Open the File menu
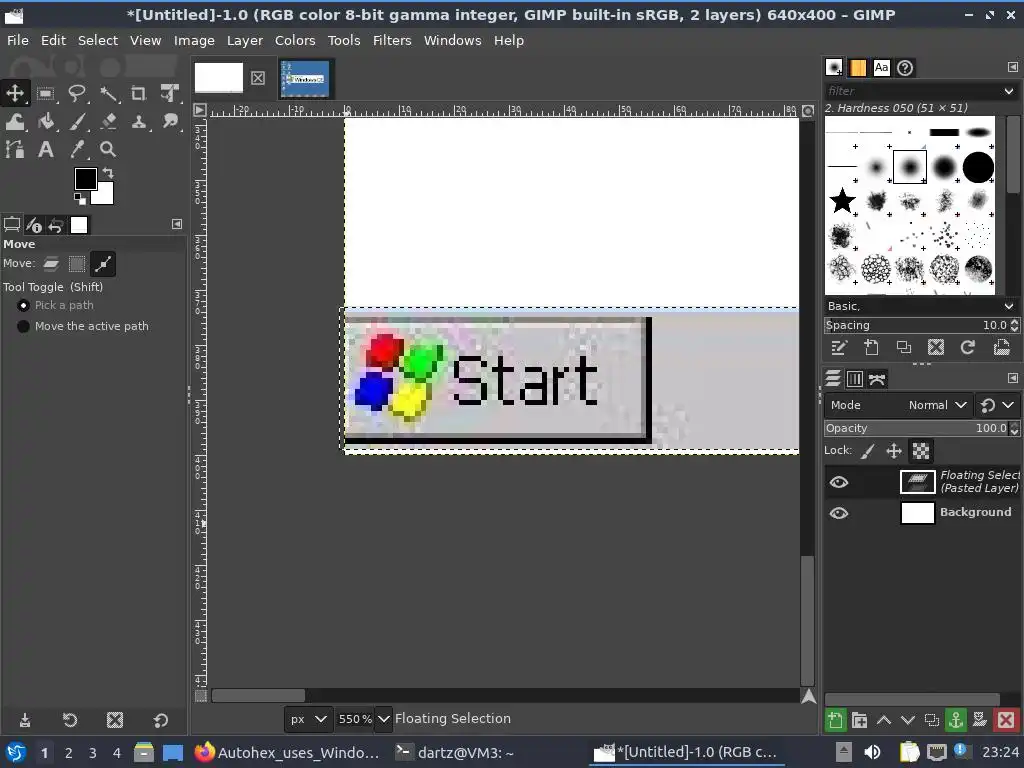 [18, 40]
